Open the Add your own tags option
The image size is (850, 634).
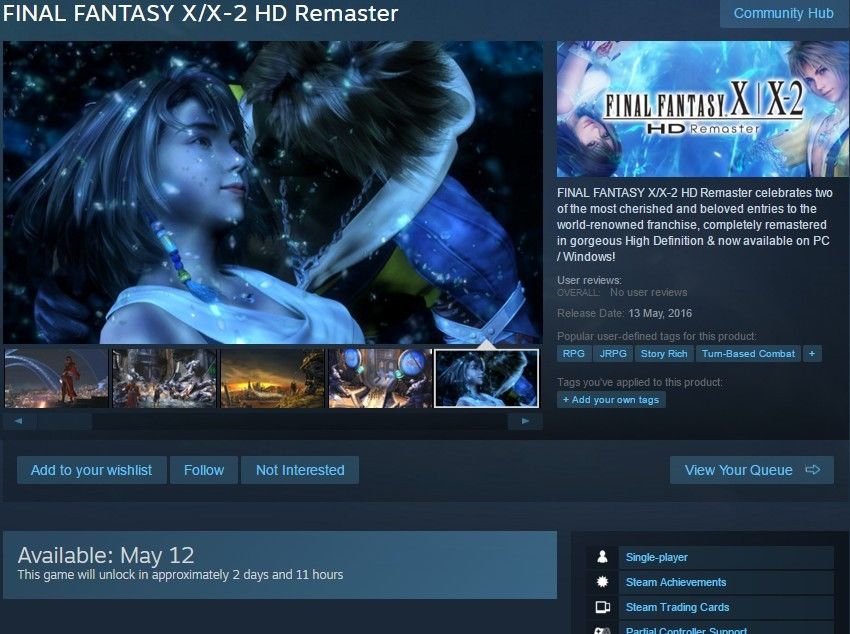tap(611, 400)
